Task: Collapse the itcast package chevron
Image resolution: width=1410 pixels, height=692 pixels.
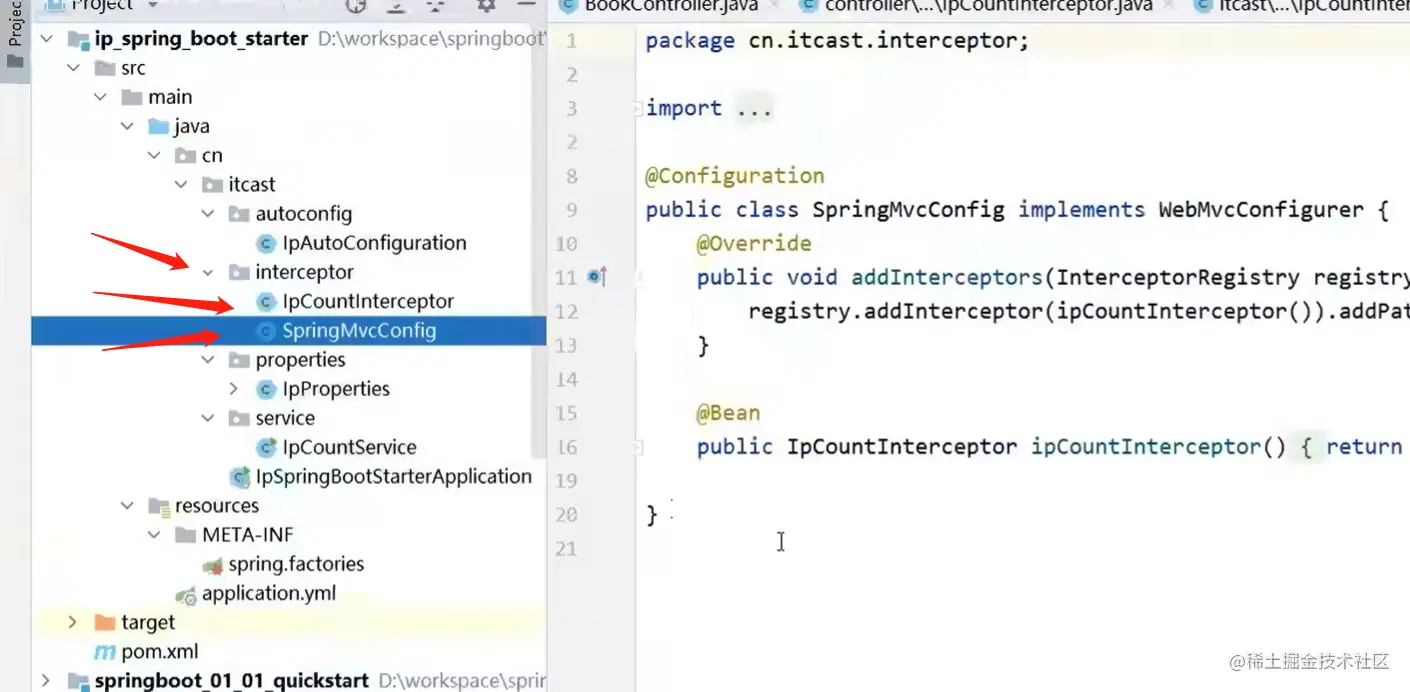Action: pos(181,184)
